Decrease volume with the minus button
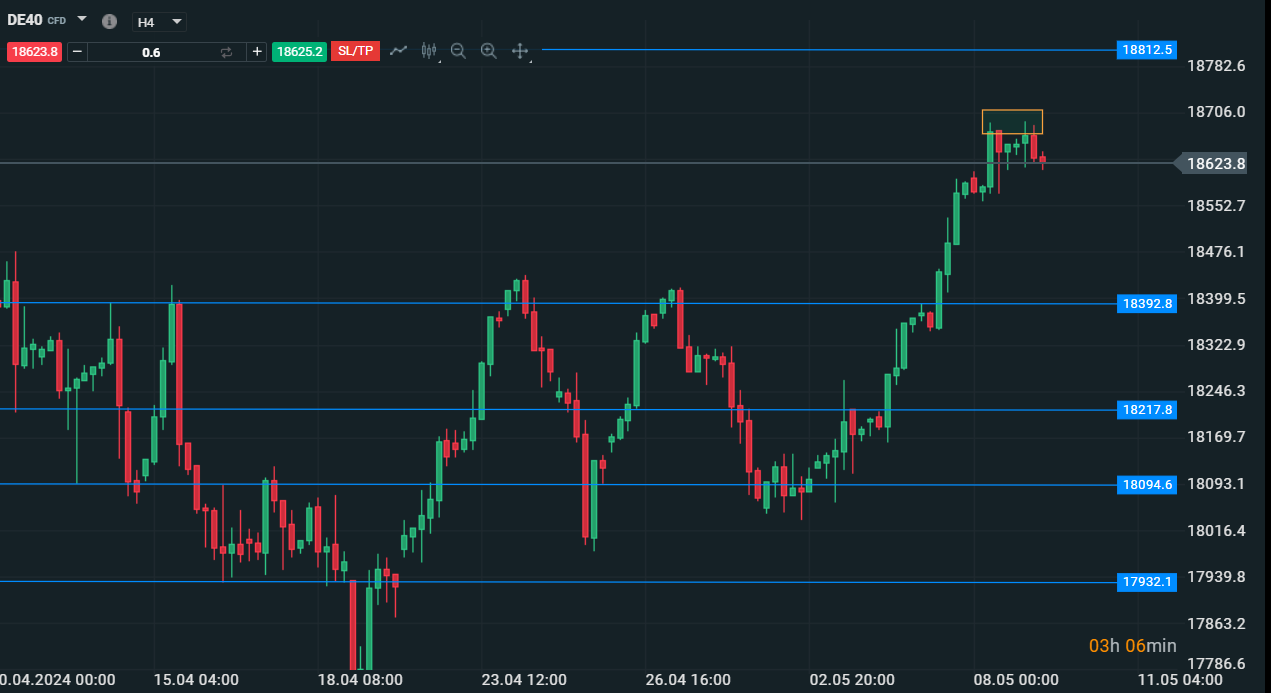The image size is (1271, 693). coord(77,51)
